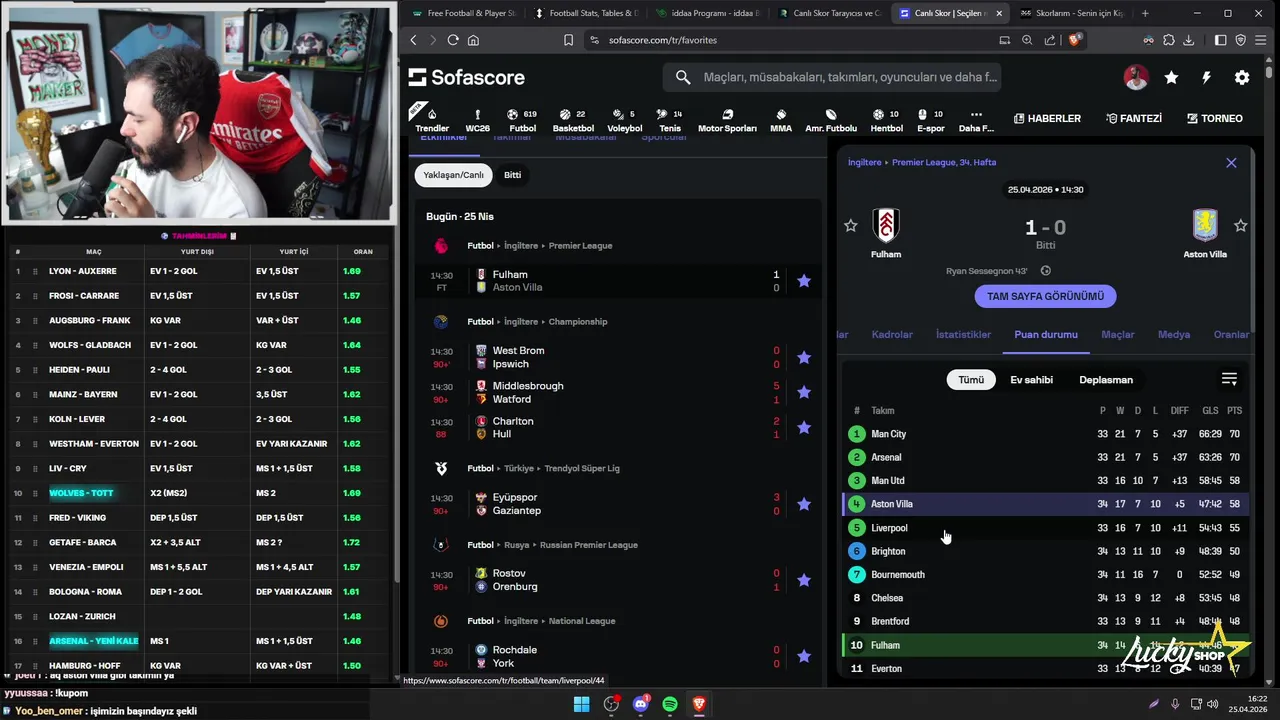Select the Basketbol sport icon
1280x720 pixels.
573,120
